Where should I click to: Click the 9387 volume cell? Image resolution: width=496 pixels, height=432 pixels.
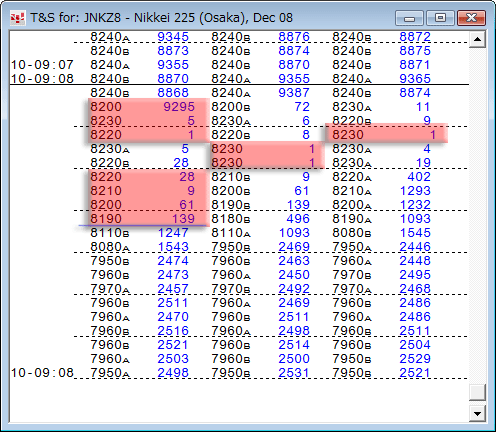point(294,93)
